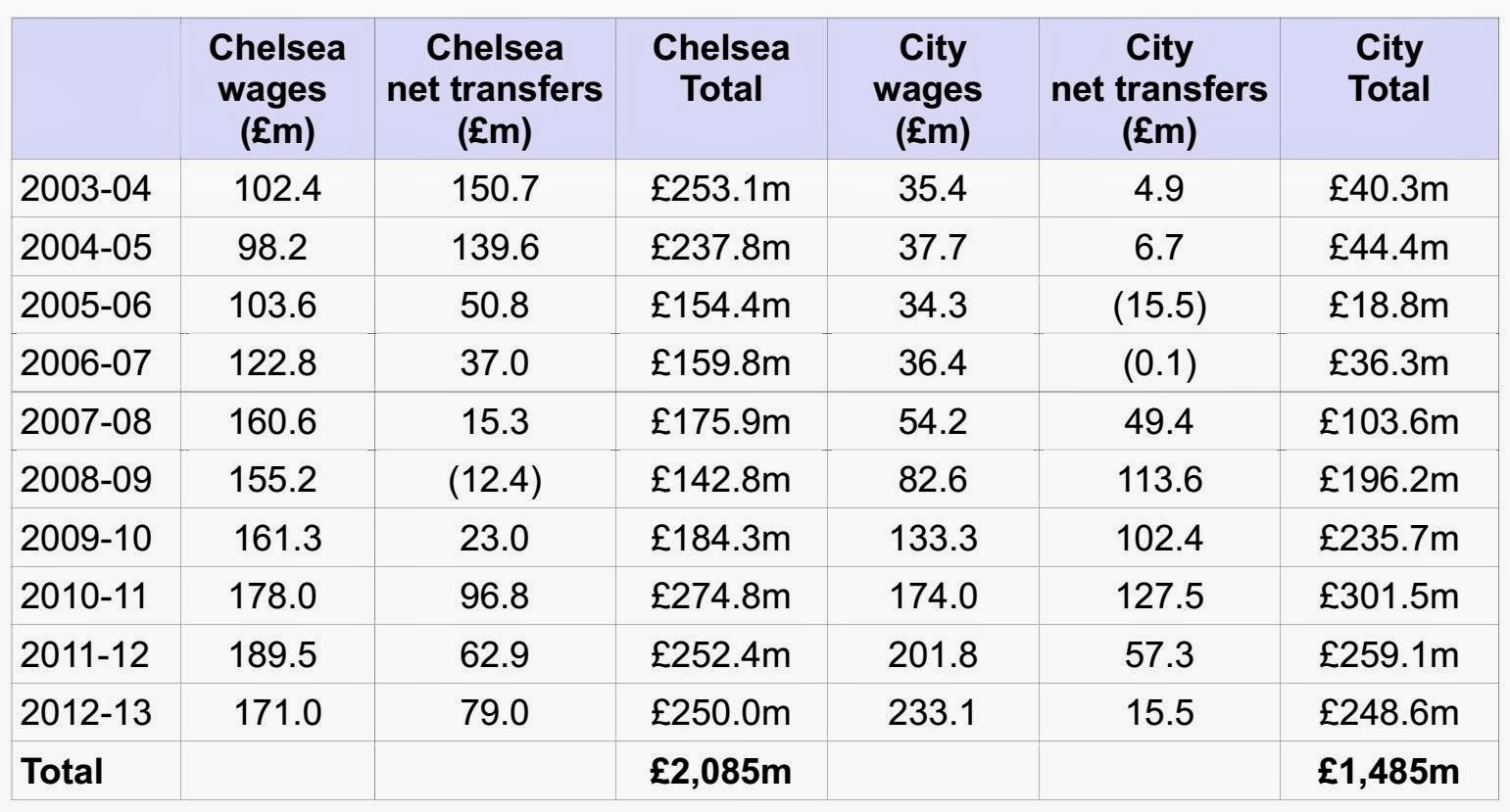Image resolution: width=1510 pixels, height=812 pixels.
Task: Click City net transfers (0.1) cell
Action: pyautogui.click(x=1158, y=363)
